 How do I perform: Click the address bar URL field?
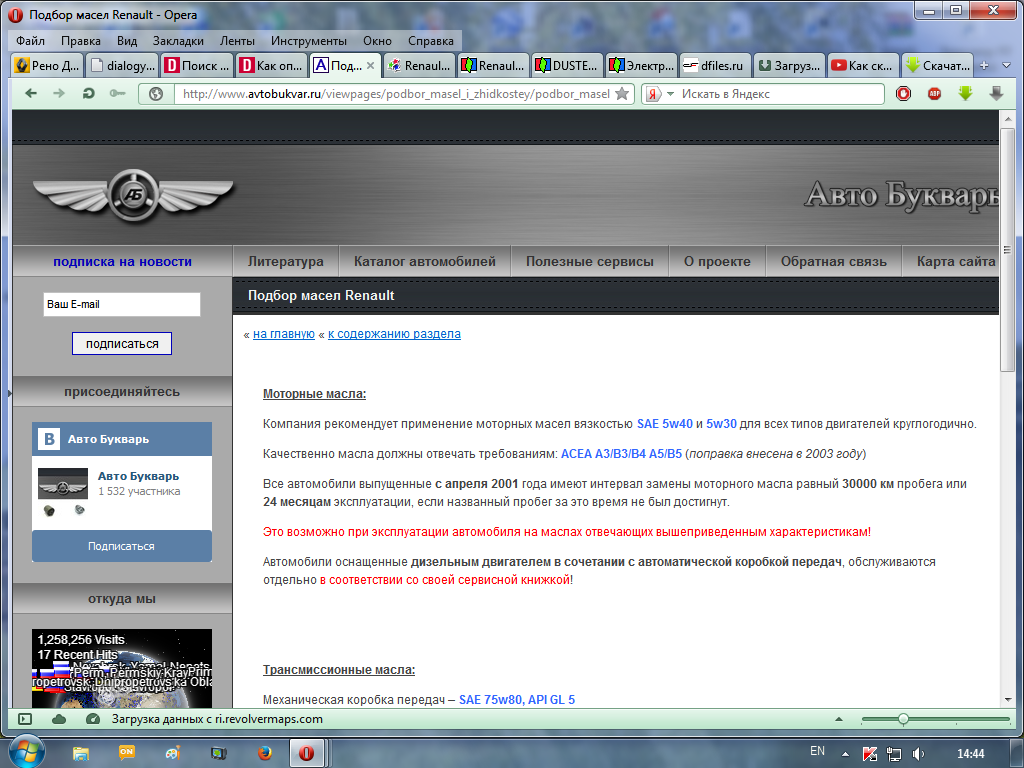click(396, 94)
